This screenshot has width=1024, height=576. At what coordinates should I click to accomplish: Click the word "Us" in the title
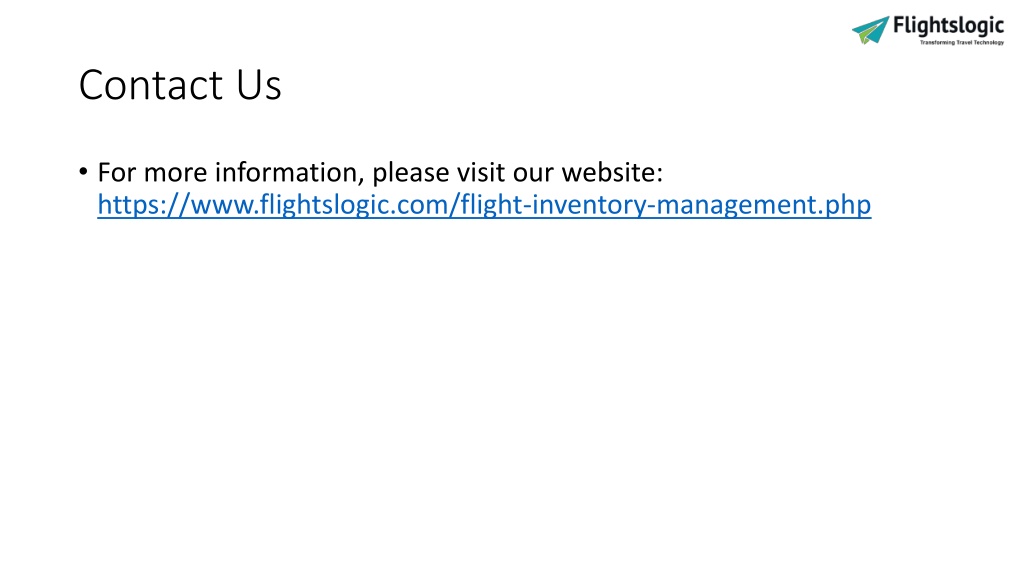(259, 85)
